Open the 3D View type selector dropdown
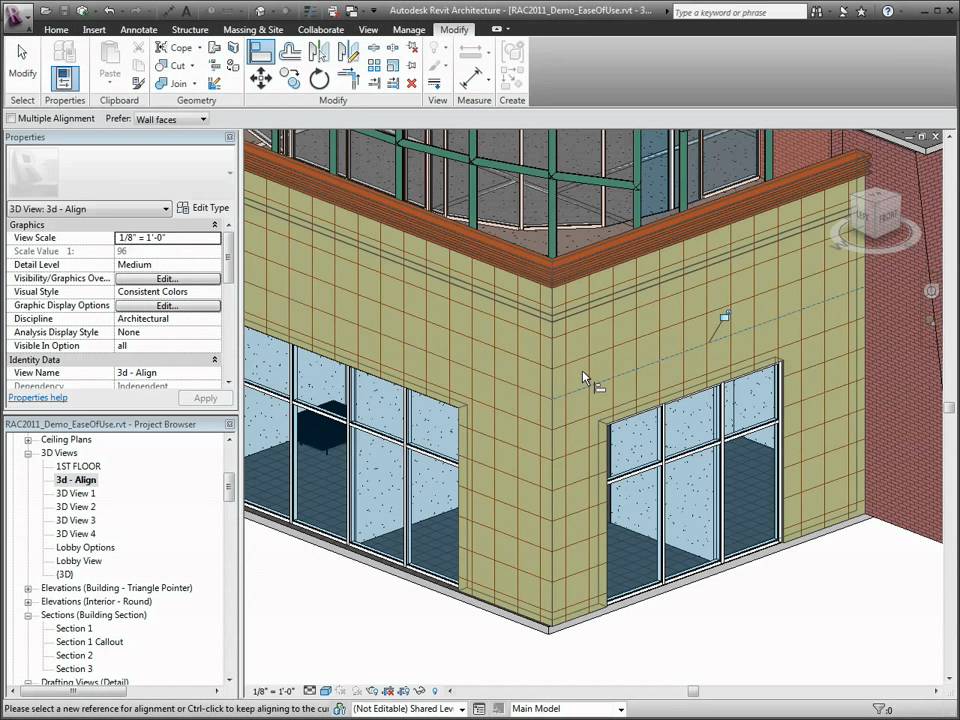This screenshot has width=960, height=720. click(89, 209)
